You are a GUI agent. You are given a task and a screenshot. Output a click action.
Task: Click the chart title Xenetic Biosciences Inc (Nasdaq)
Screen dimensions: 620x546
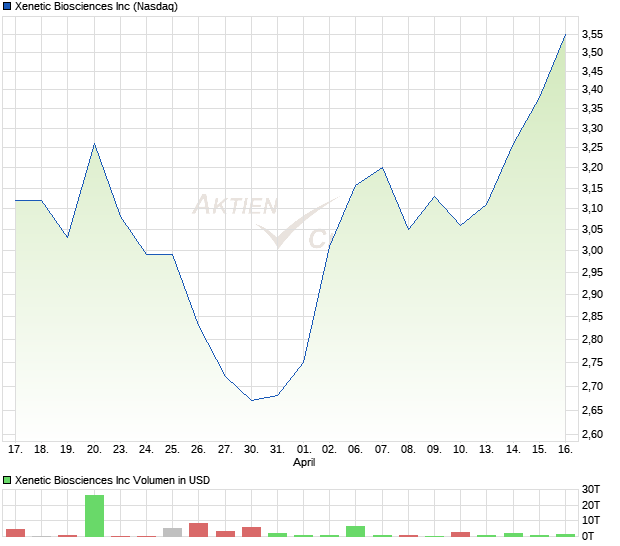point(96,6)
